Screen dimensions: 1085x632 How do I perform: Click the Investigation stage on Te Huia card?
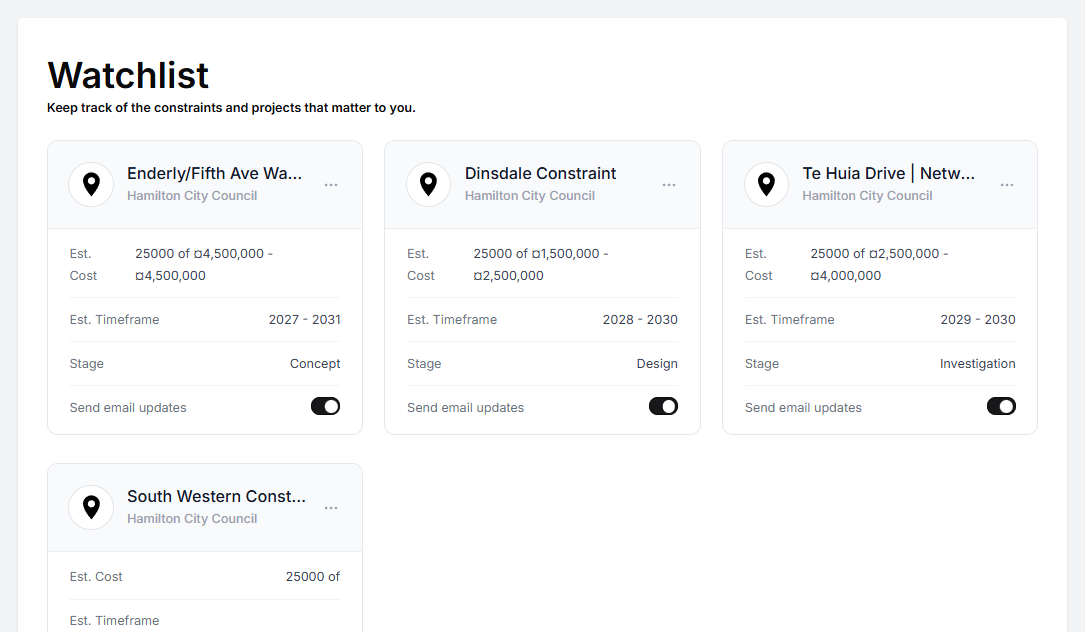[x=977, y=364]
